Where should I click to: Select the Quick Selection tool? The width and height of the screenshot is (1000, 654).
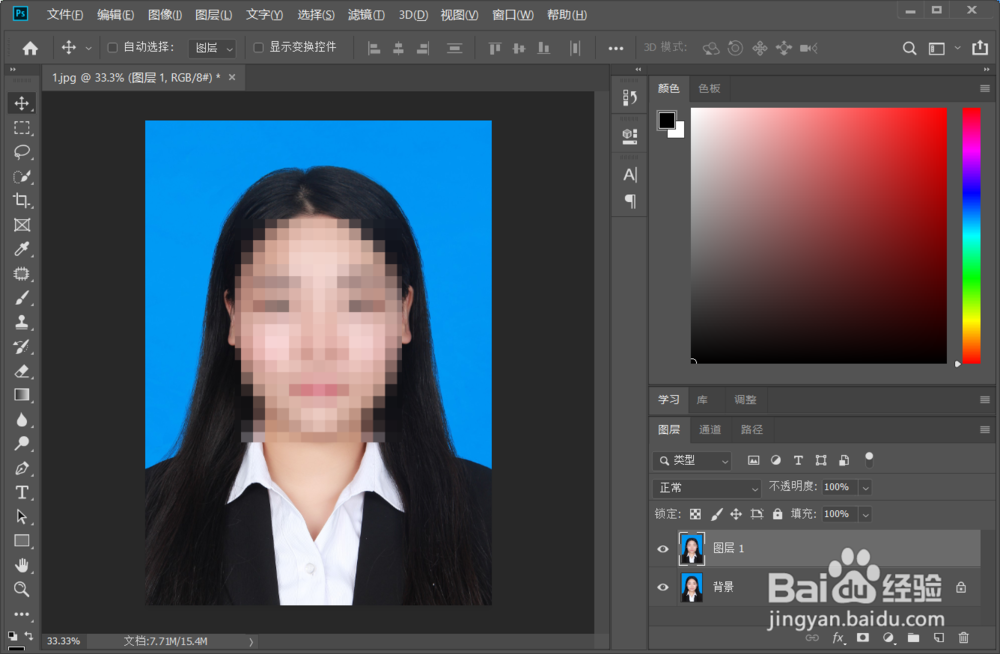point(22,177)
